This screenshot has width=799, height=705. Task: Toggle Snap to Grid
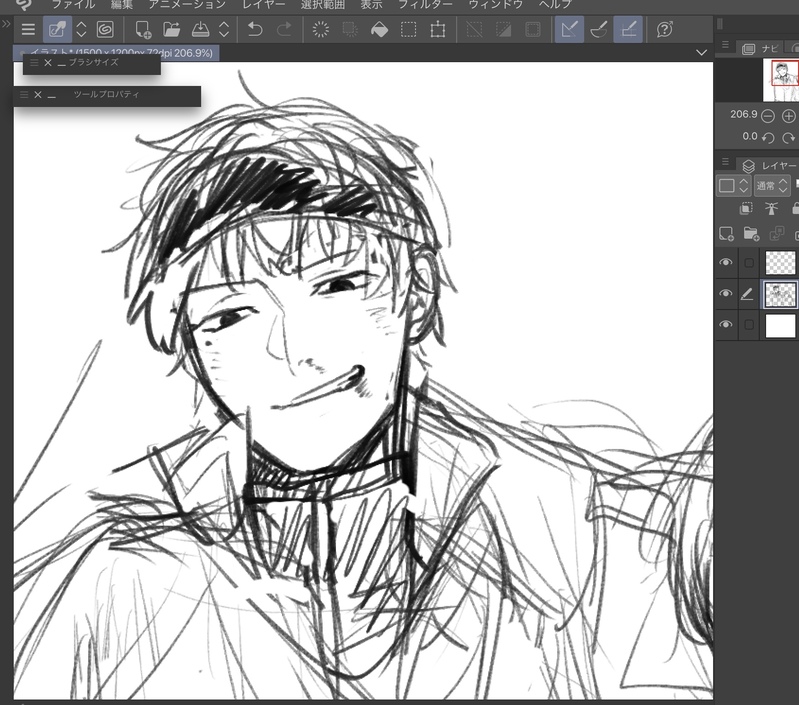click(628, 30)
